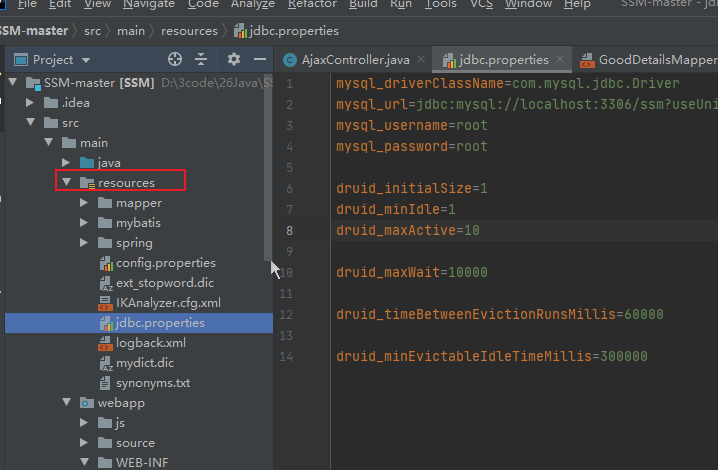Click the webapp folder icon
The width and height of the screenshot is (718, 470).
click(x=87, y=403)
